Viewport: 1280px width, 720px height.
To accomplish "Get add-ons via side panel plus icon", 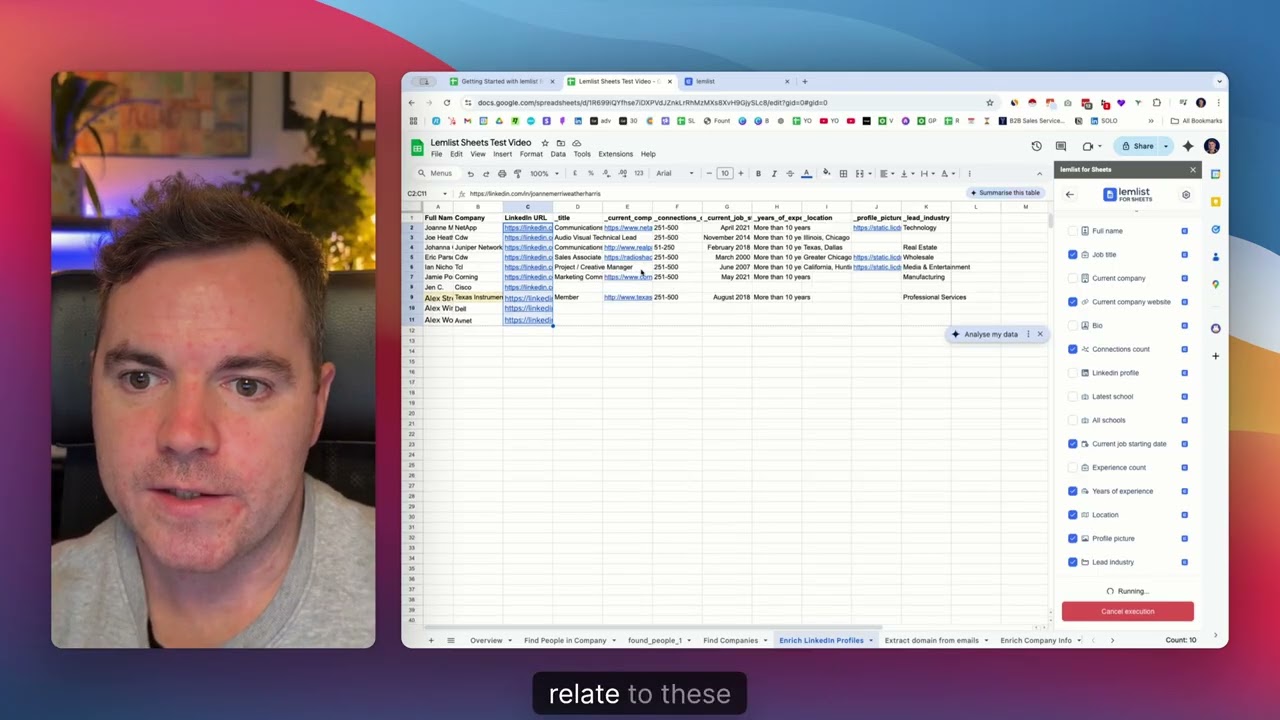I will pos(1216,356).
